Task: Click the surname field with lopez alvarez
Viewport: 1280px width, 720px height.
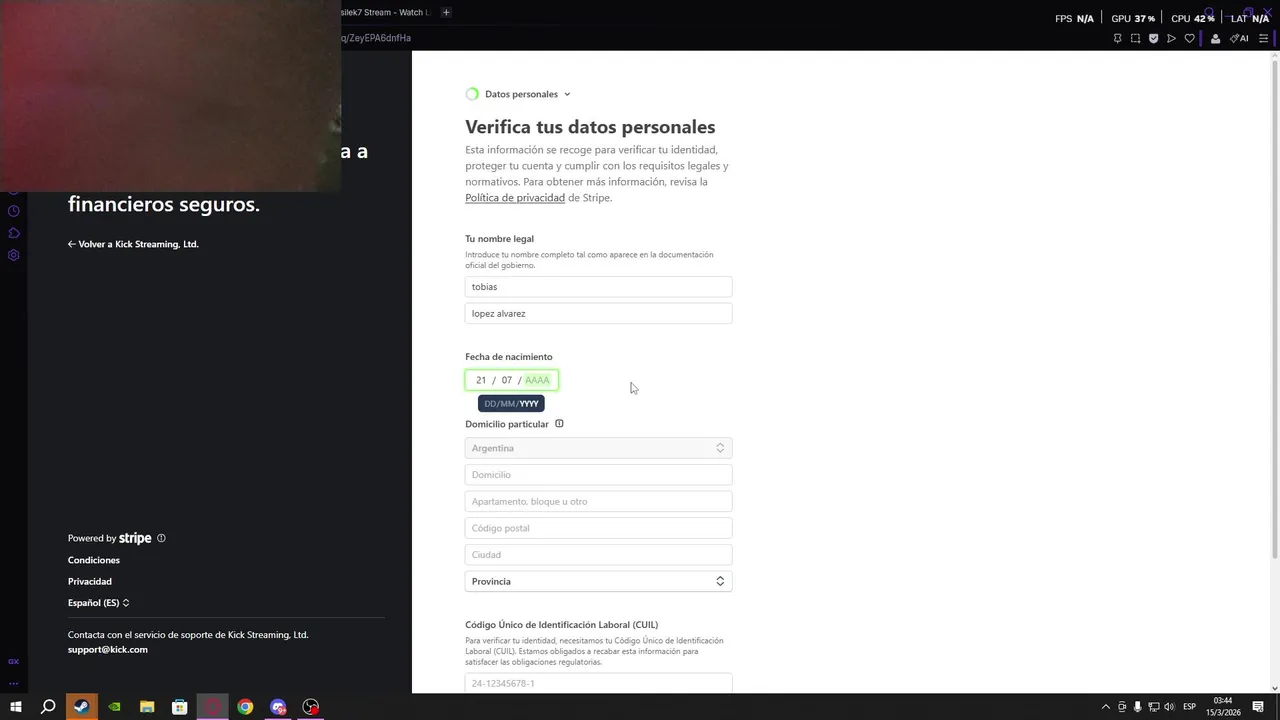Action: point(598,314)
